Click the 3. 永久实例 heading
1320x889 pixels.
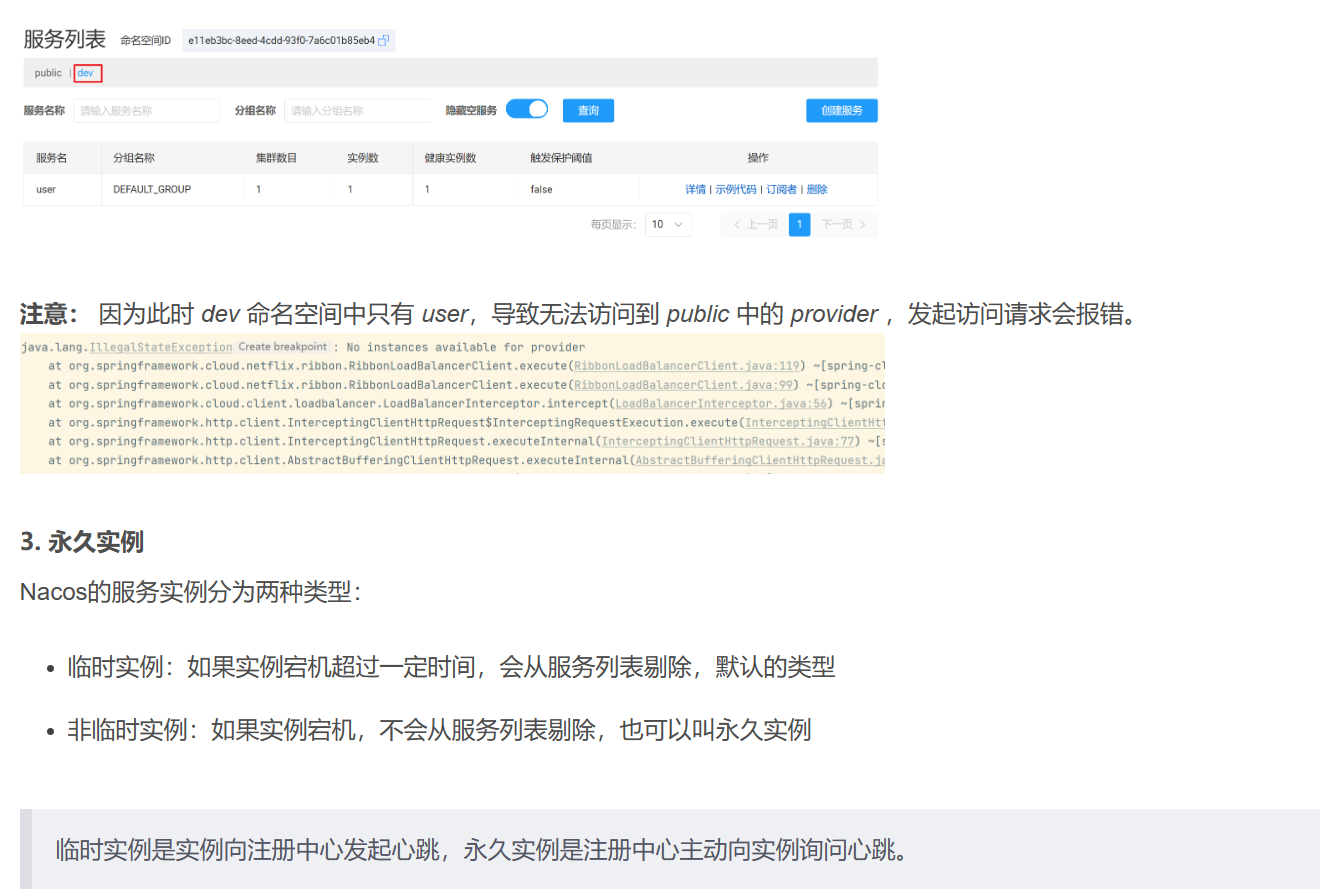(x=82, y=542)
